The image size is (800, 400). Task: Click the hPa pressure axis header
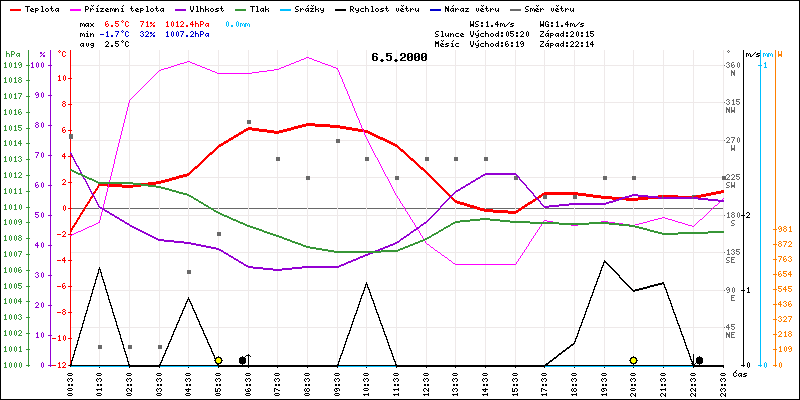click(12, 53)
